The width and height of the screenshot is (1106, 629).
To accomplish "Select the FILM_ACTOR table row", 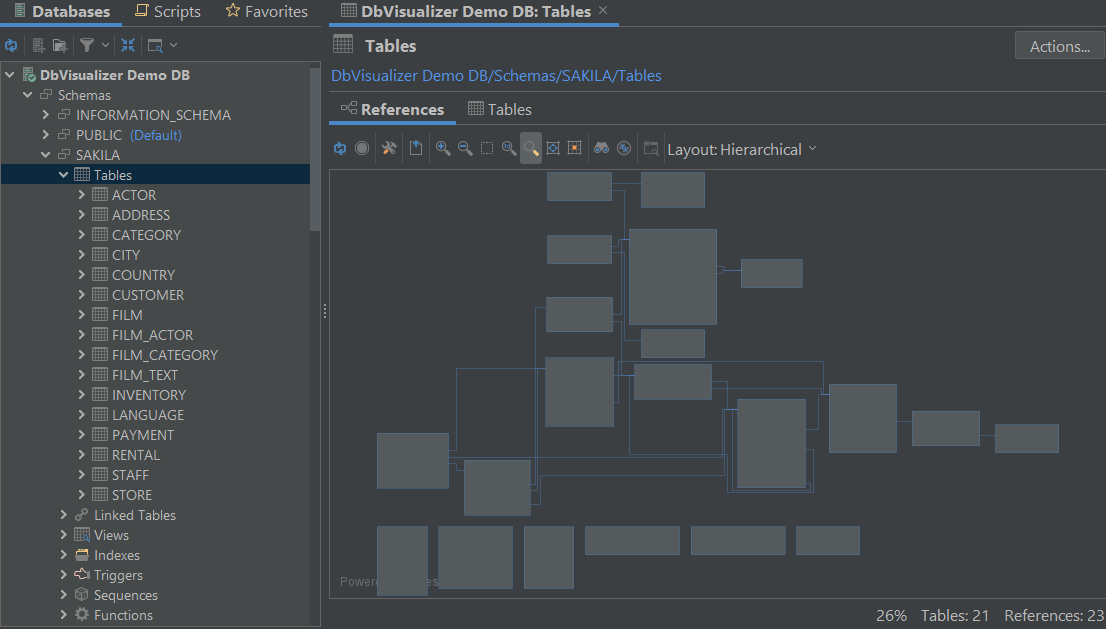I will point(155,335).
